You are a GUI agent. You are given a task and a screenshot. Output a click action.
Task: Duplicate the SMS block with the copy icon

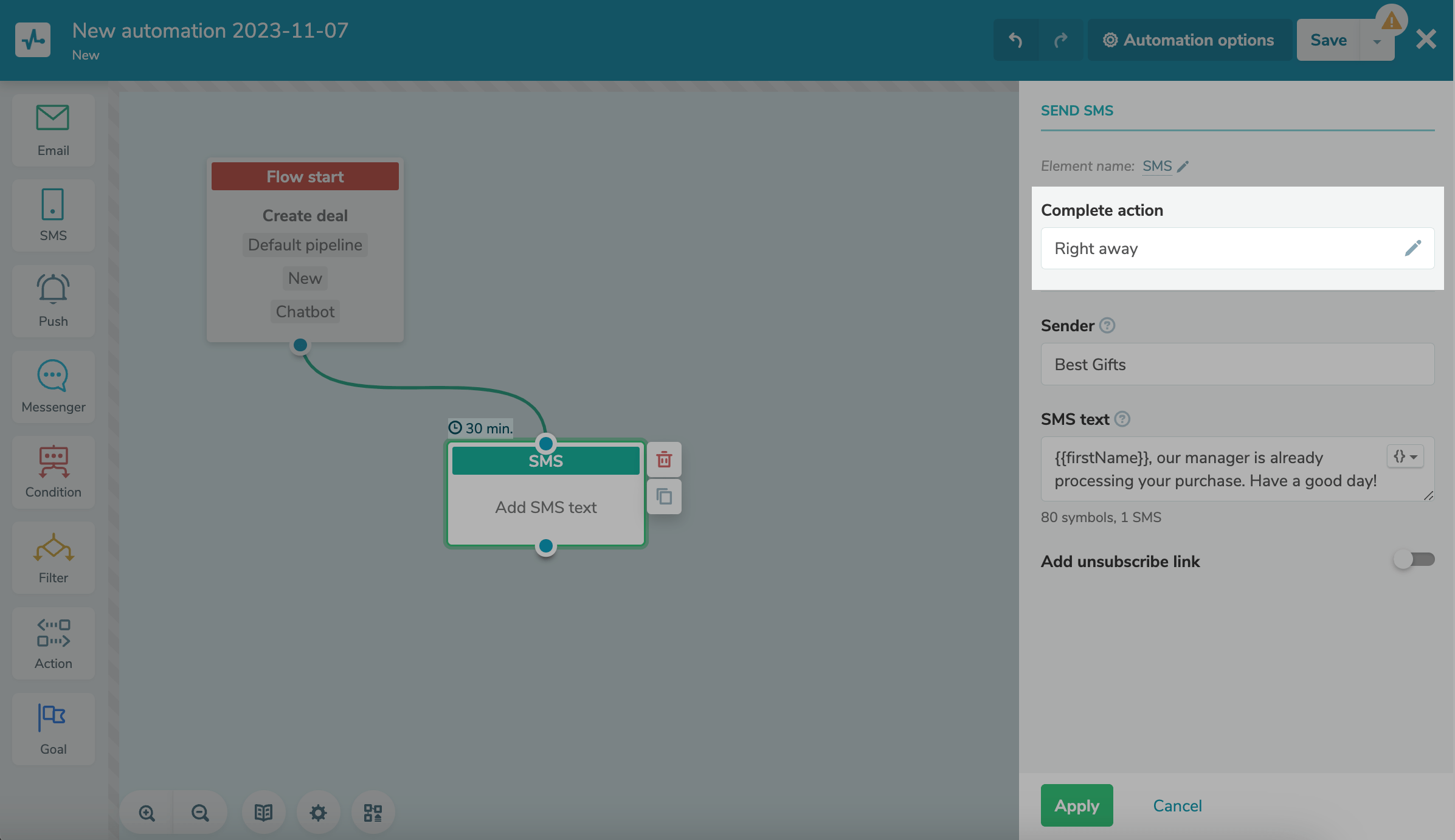[664, 497]
